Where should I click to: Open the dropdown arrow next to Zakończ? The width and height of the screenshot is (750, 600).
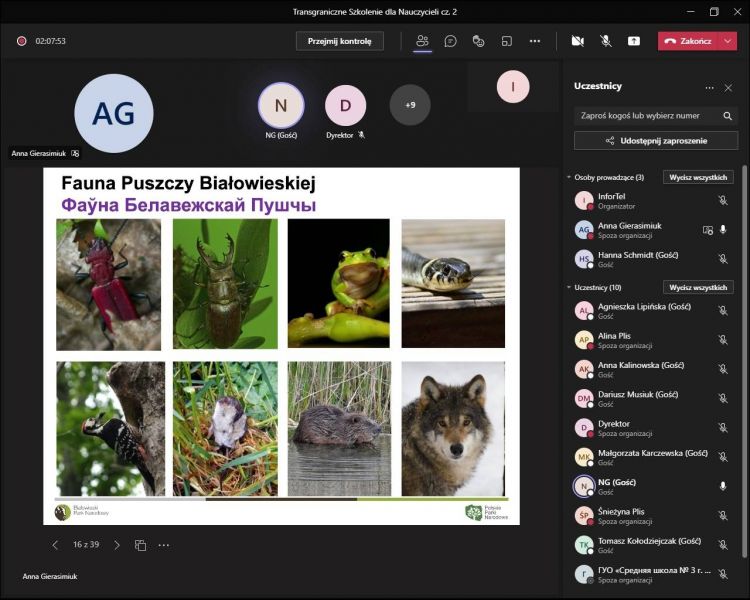coord(728,41)
